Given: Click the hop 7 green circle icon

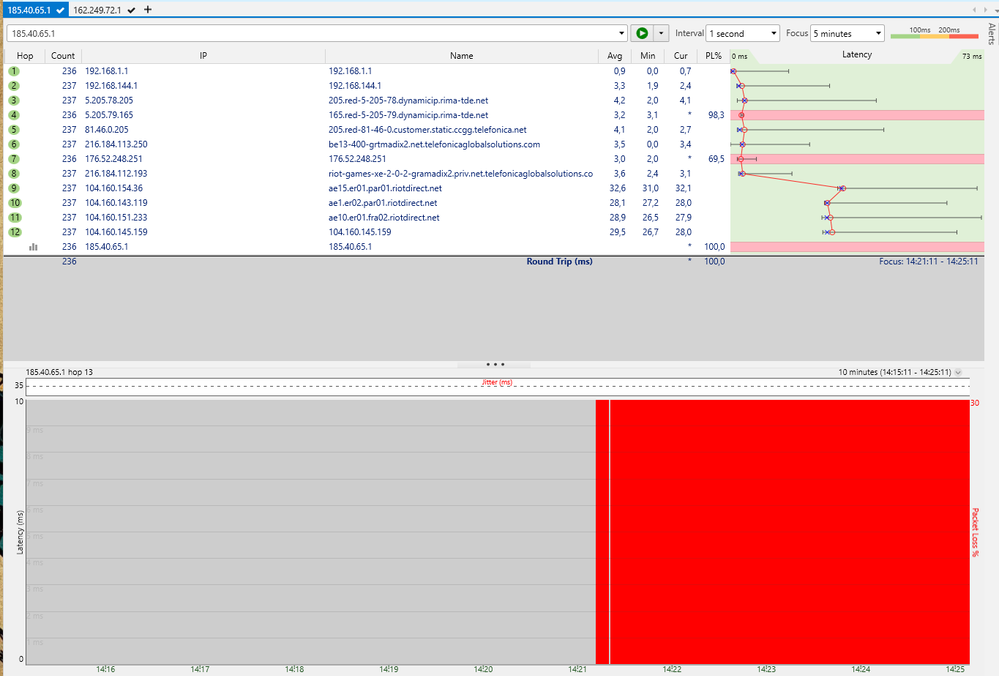Looking at the screenshot, I should [14, 159].
